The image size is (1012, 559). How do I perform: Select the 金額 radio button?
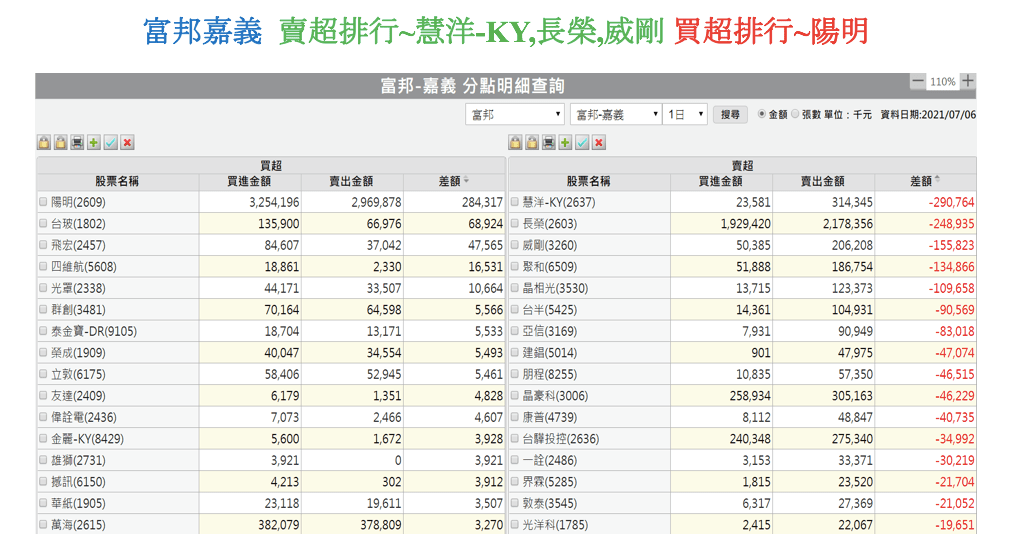click(762, 115)
